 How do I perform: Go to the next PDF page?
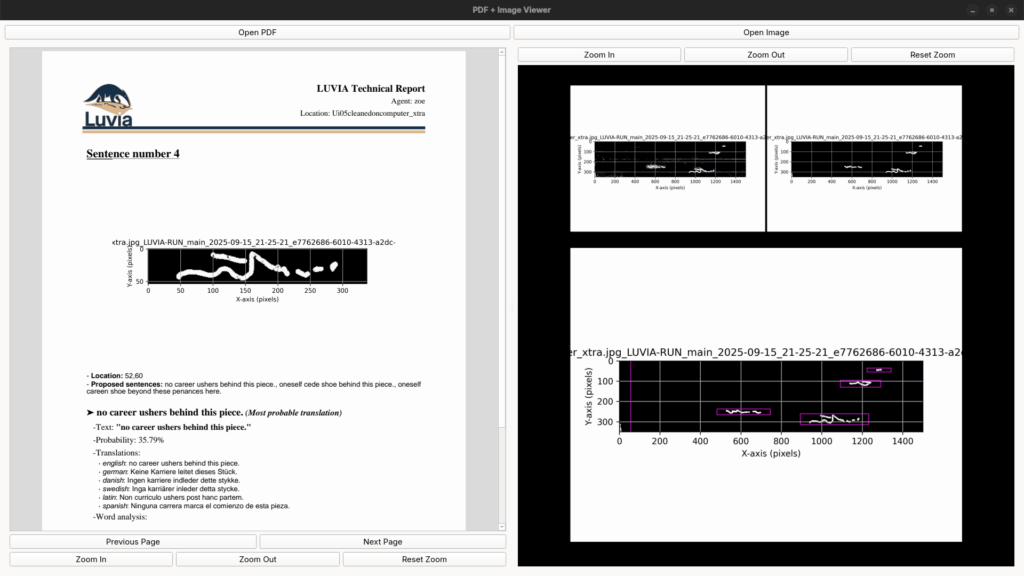click(382, 542)
